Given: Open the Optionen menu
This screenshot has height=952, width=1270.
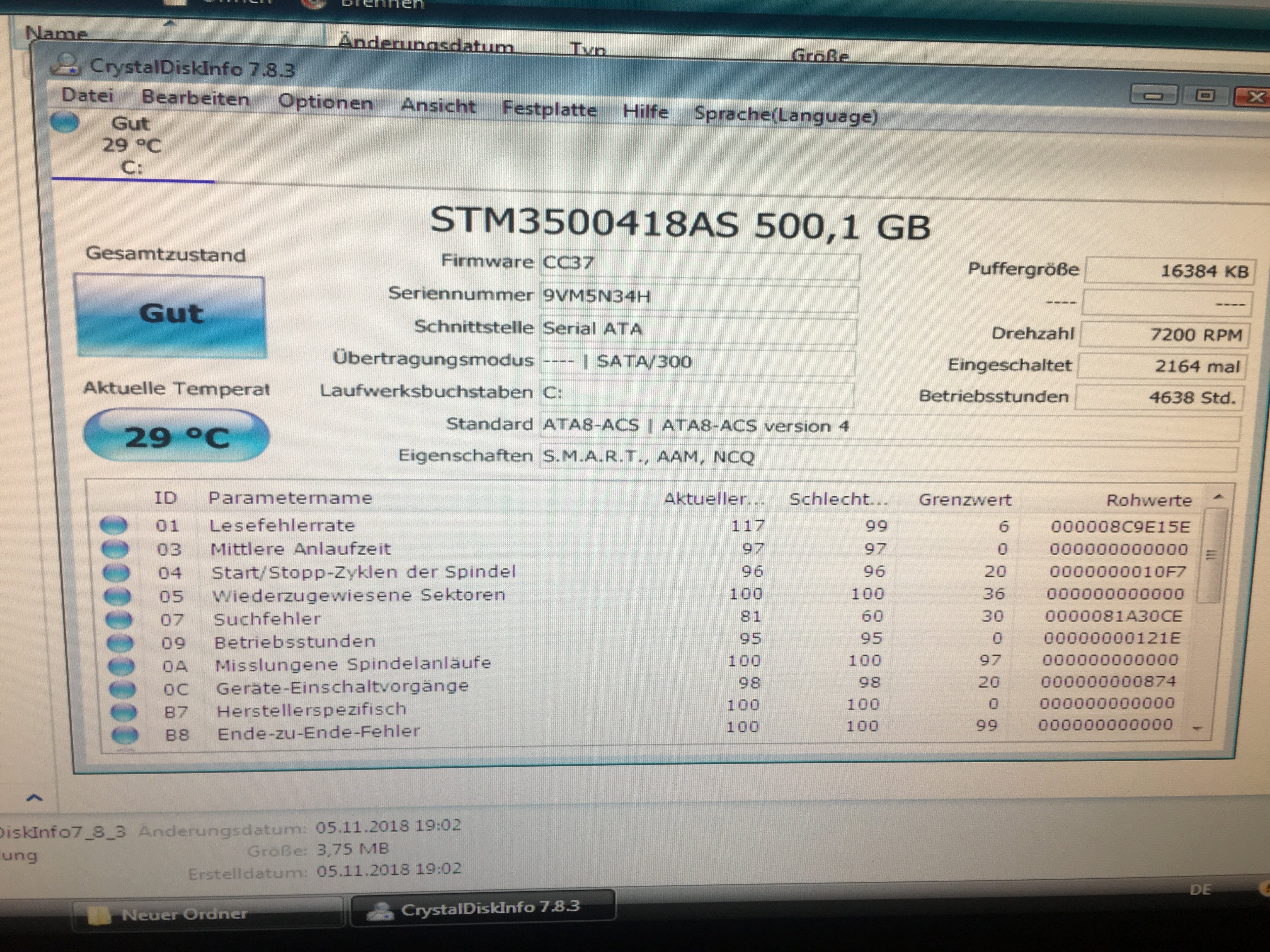Looking at the screenshot, I should (x=325, y=103).
